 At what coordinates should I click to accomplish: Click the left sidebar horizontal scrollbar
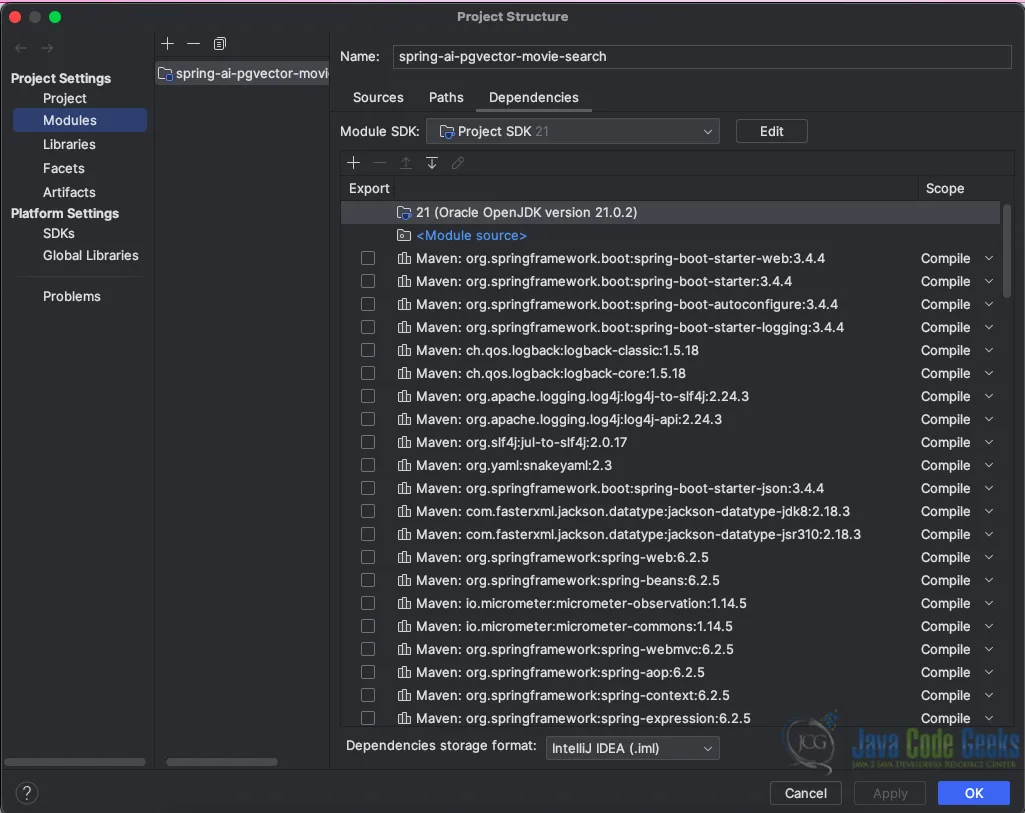[75, 762]
